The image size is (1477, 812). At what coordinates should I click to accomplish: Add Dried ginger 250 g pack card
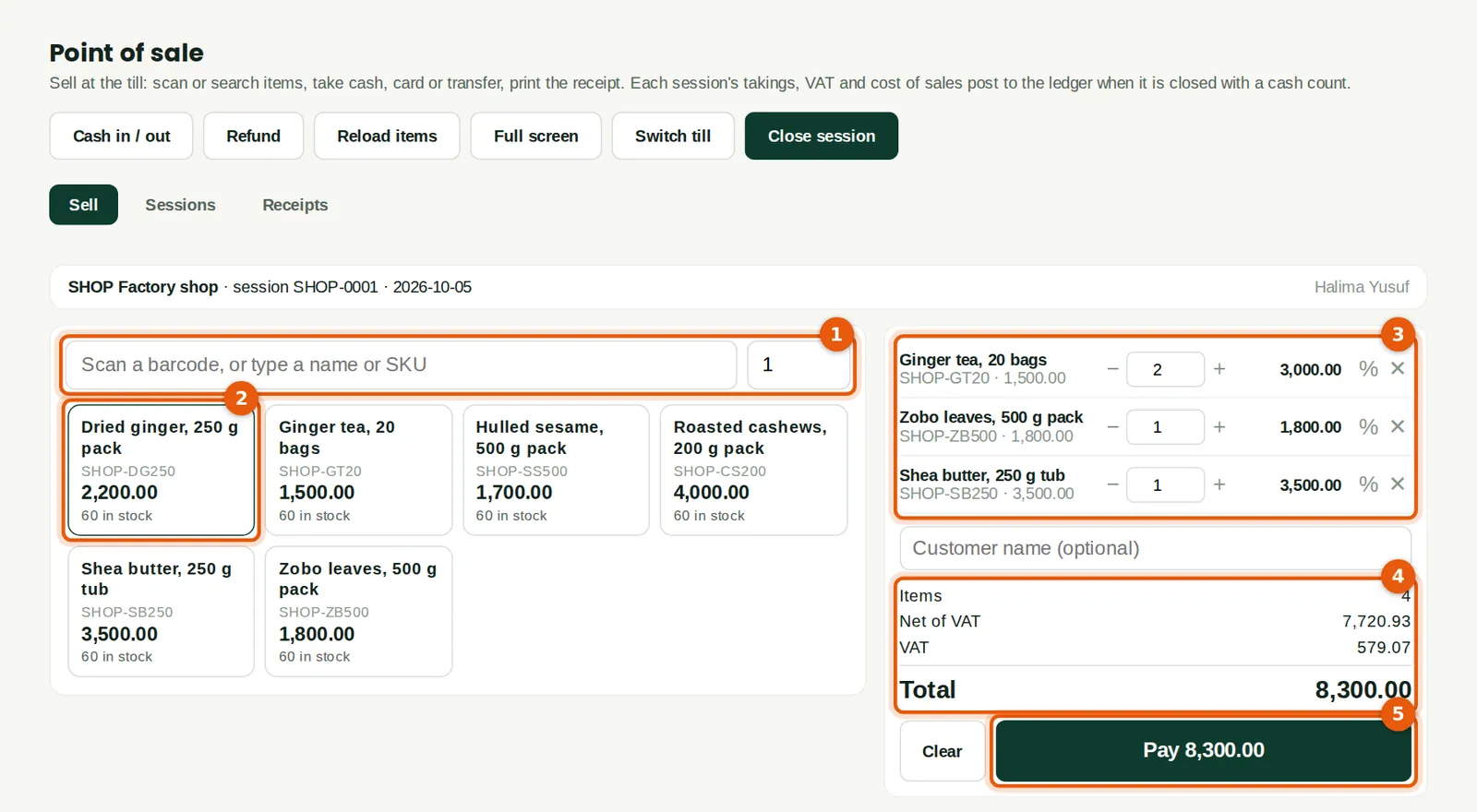point(161,470)
